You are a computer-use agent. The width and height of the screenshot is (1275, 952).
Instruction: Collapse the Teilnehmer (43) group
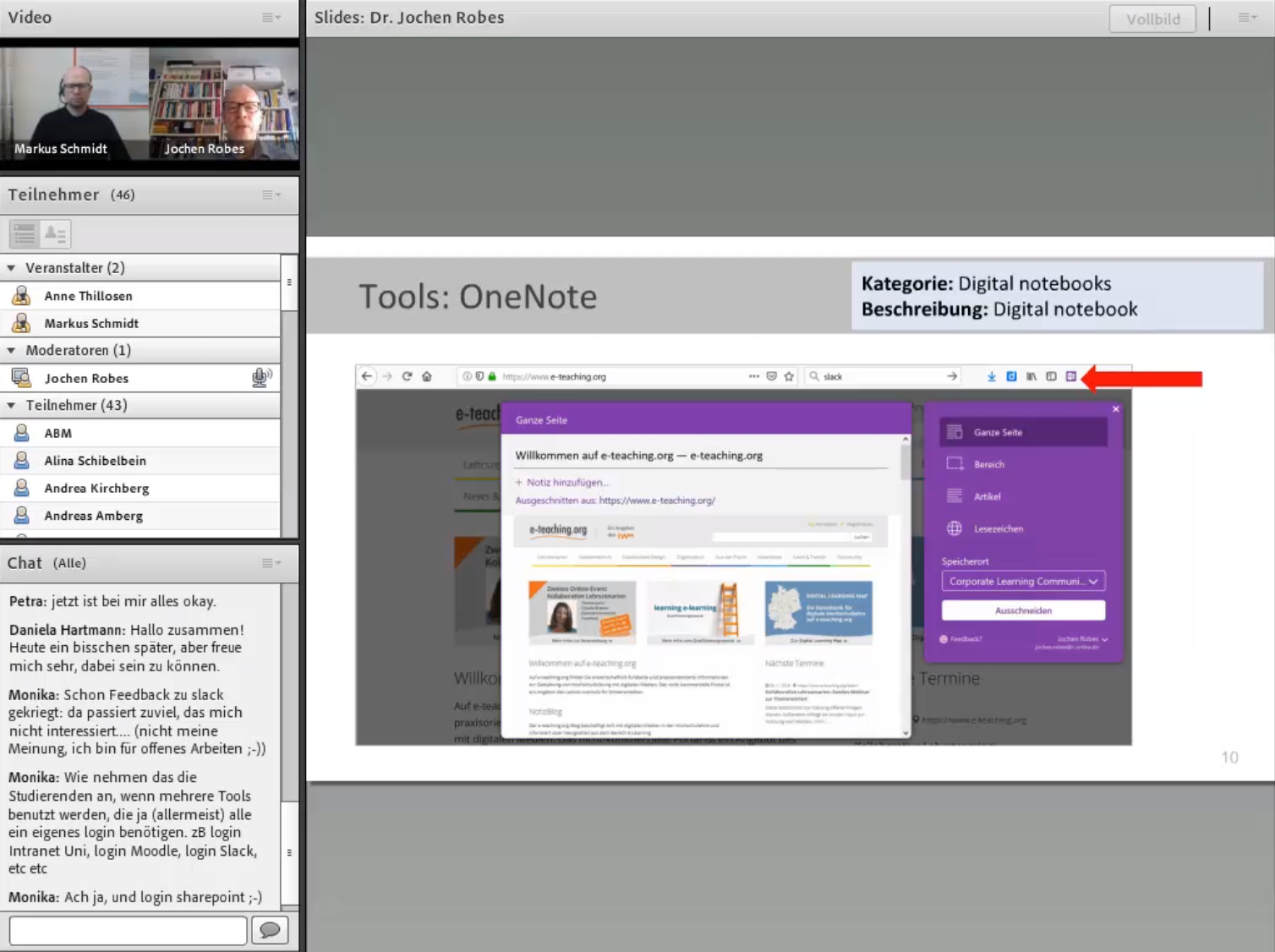point(11,405)
